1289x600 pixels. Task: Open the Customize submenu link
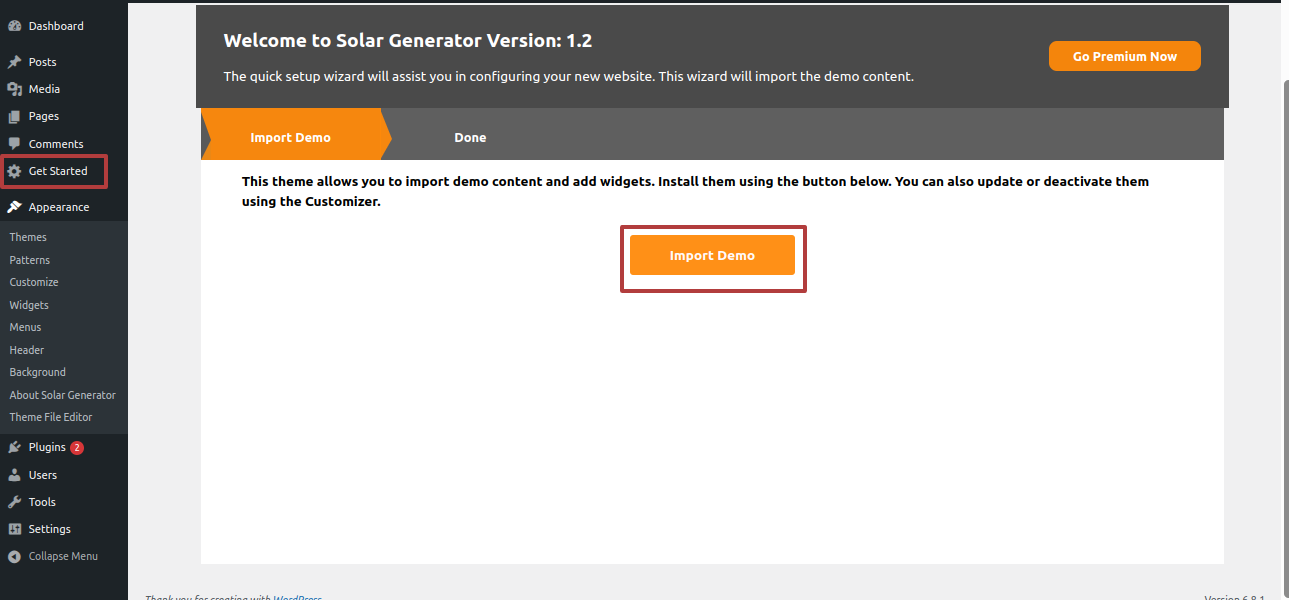tap(34, 282)
